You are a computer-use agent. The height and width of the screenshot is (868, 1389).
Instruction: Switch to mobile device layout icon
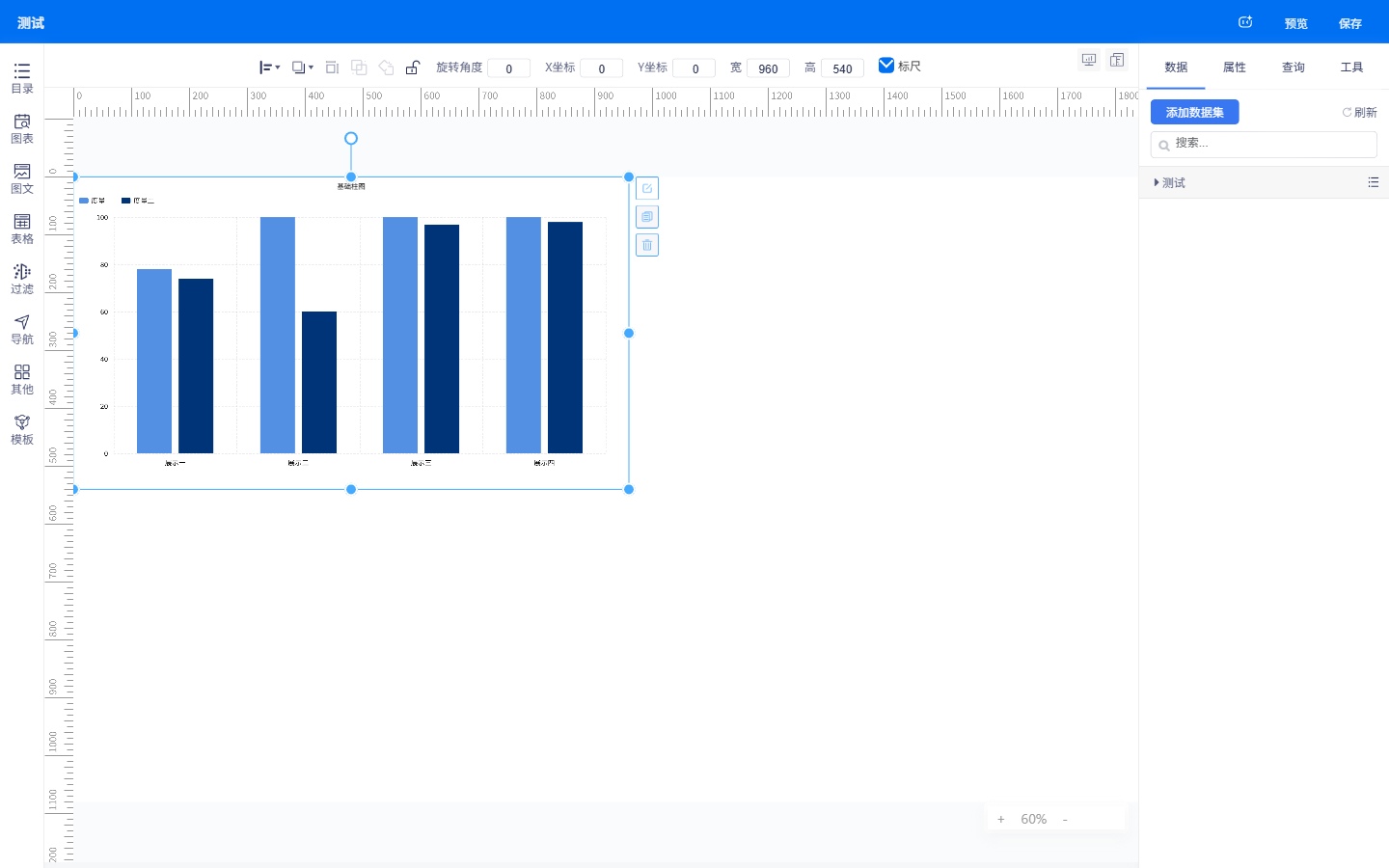(1117, 60)
